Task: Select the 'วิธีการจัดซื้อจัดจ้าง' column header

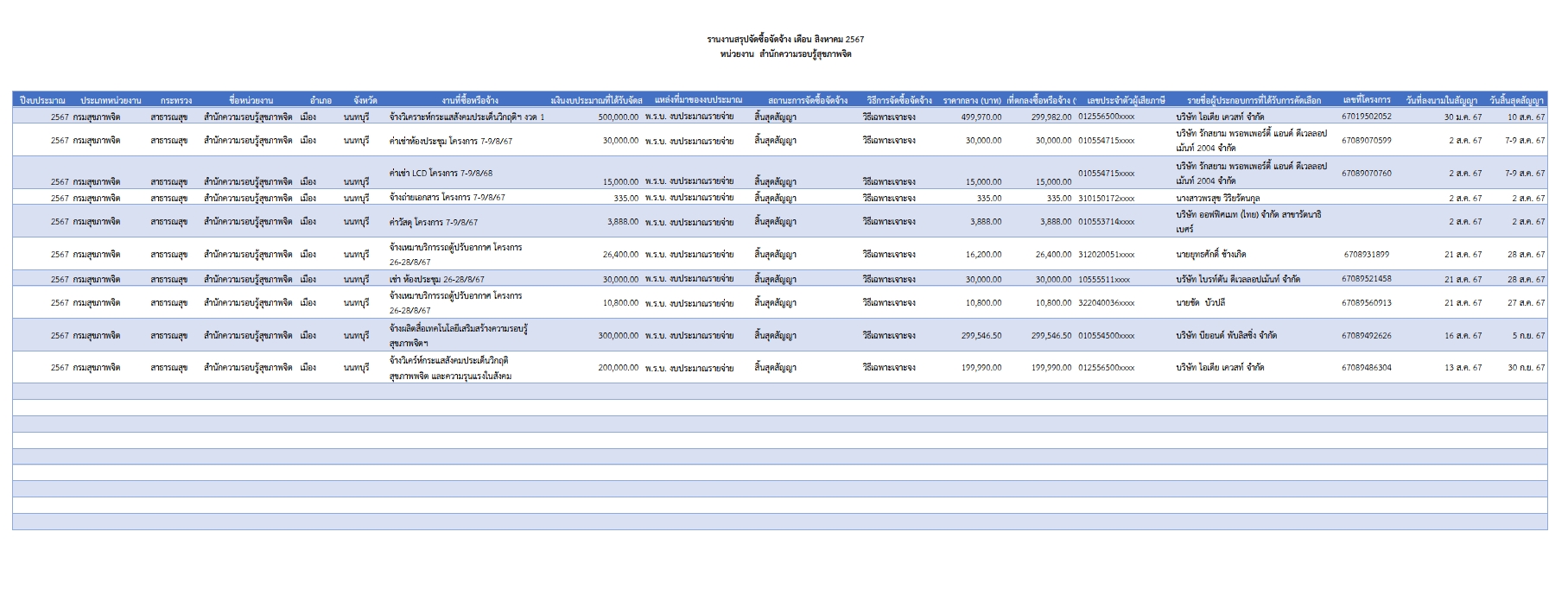Action: 899,100
